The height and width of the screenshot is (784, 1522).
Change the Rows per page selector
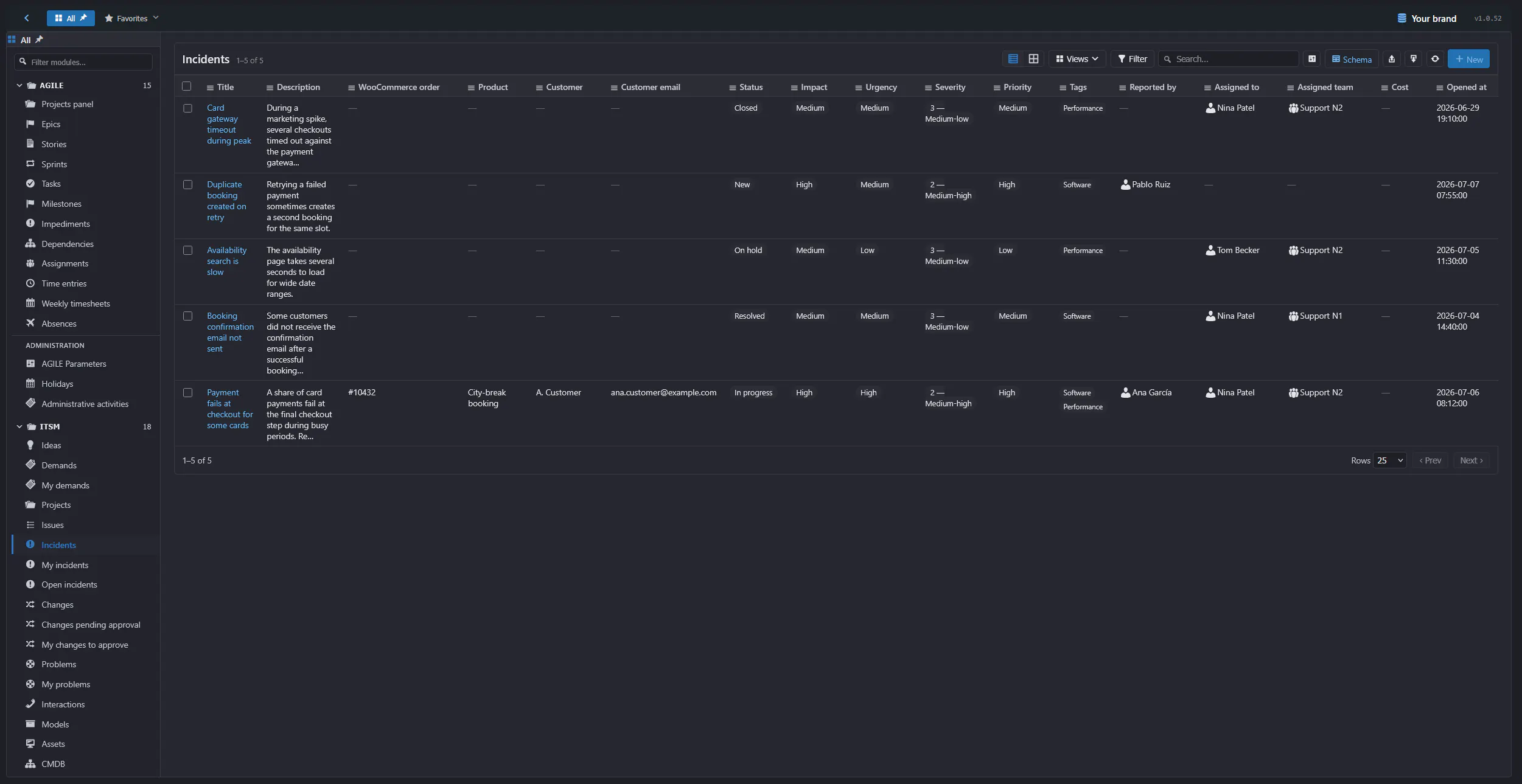tap(1389, 460)
